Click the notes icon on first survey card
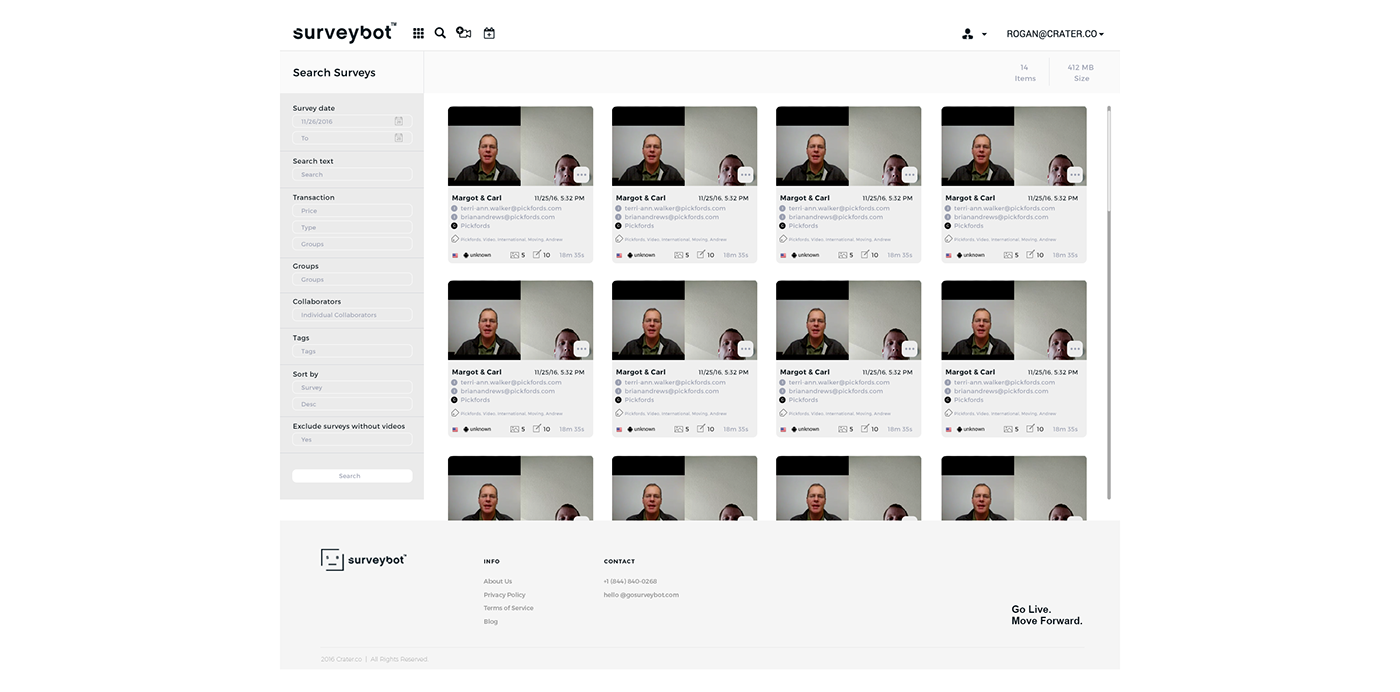Image resolution: width=1400 pixels, height=692 pixels. click(x=537, y=255)
